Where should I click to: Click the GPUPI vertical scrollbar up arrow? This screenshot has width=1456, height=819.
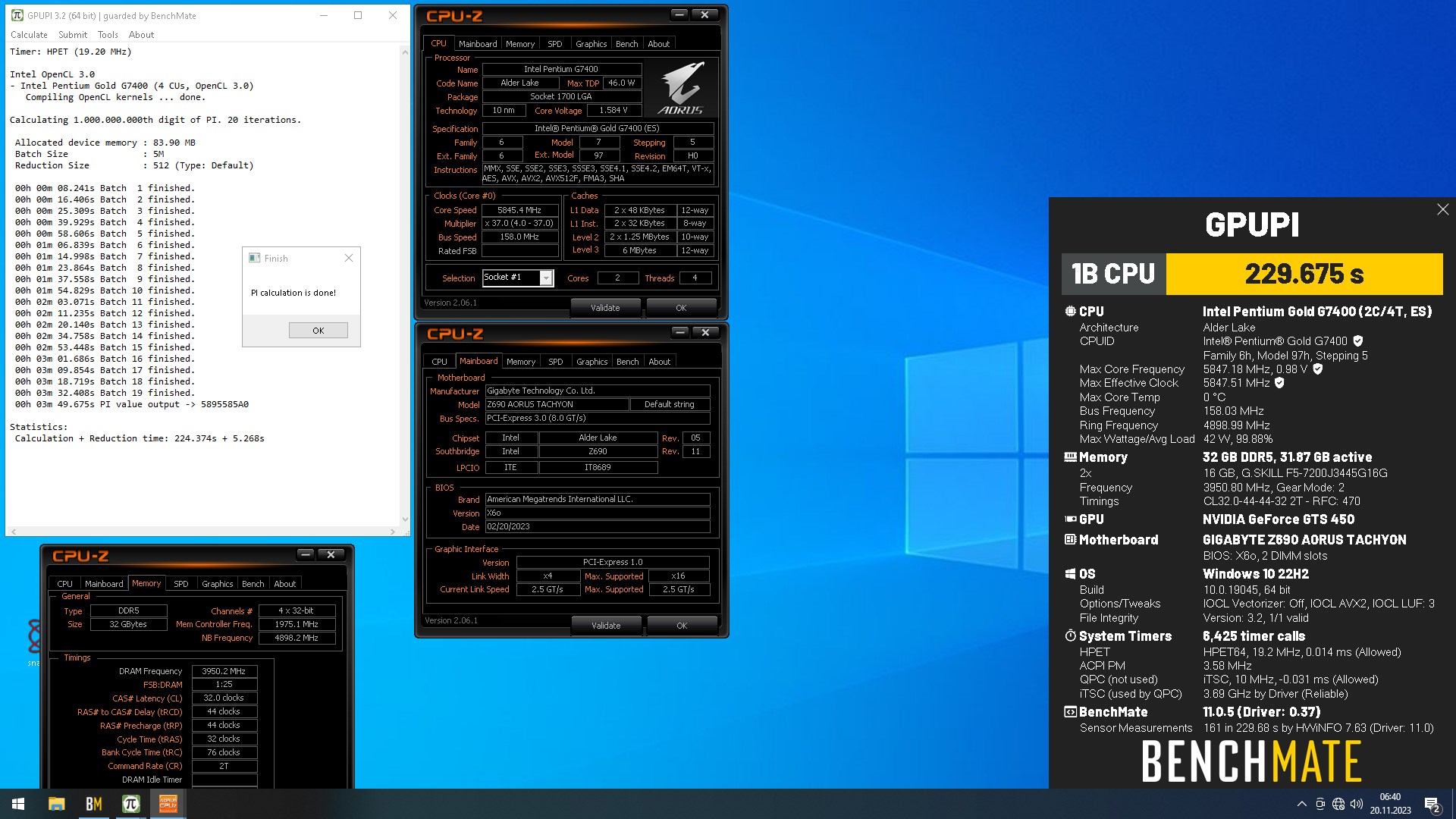[x=405, y=52]
